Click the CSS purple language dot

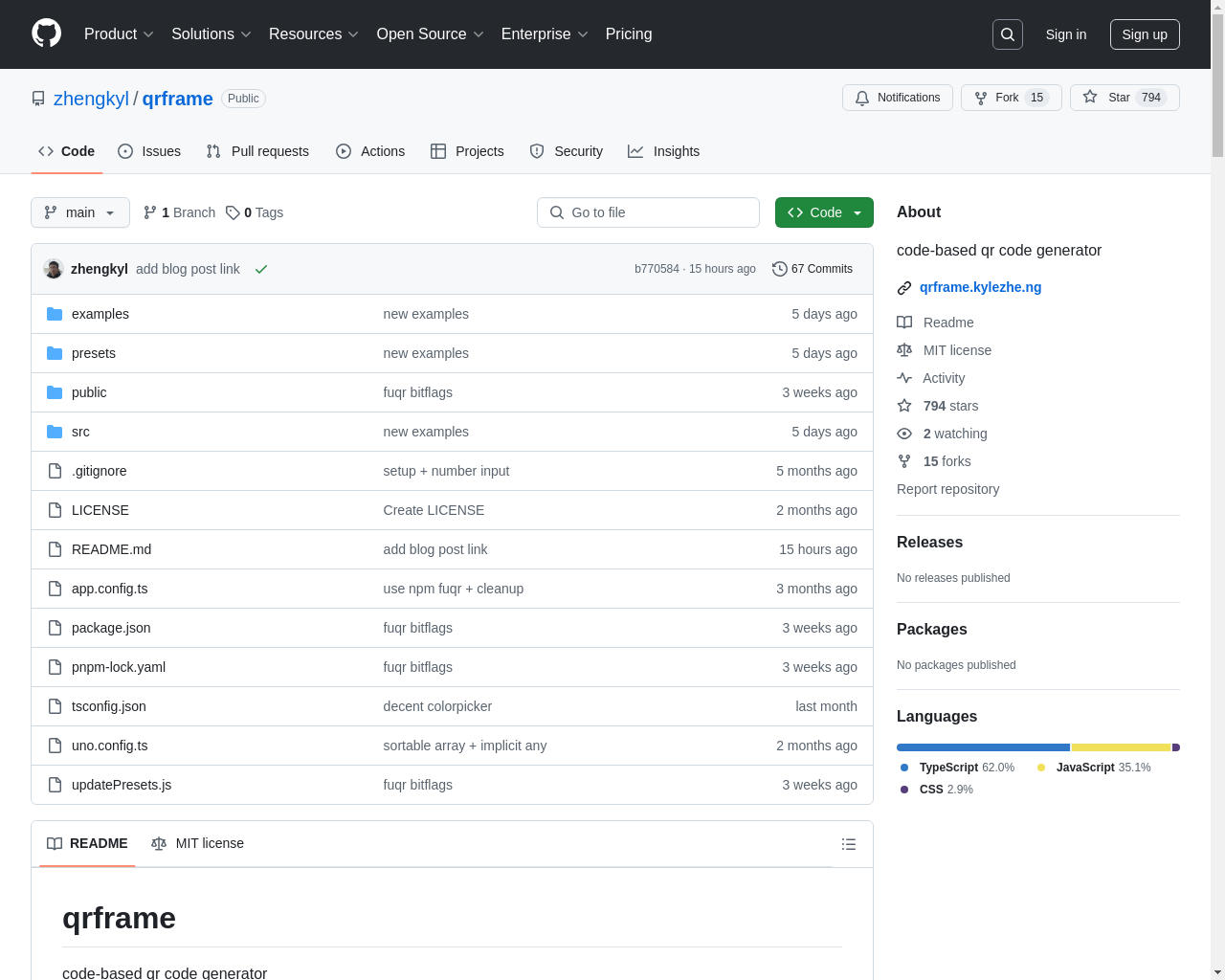[904, 790]
